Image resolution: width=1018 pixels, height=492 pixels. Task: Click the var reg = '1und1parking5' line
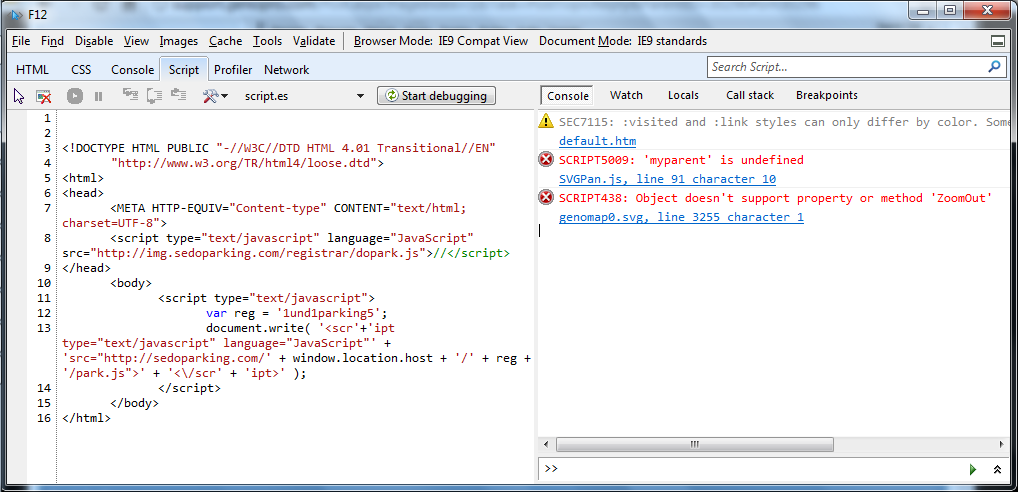pos(297,313)
